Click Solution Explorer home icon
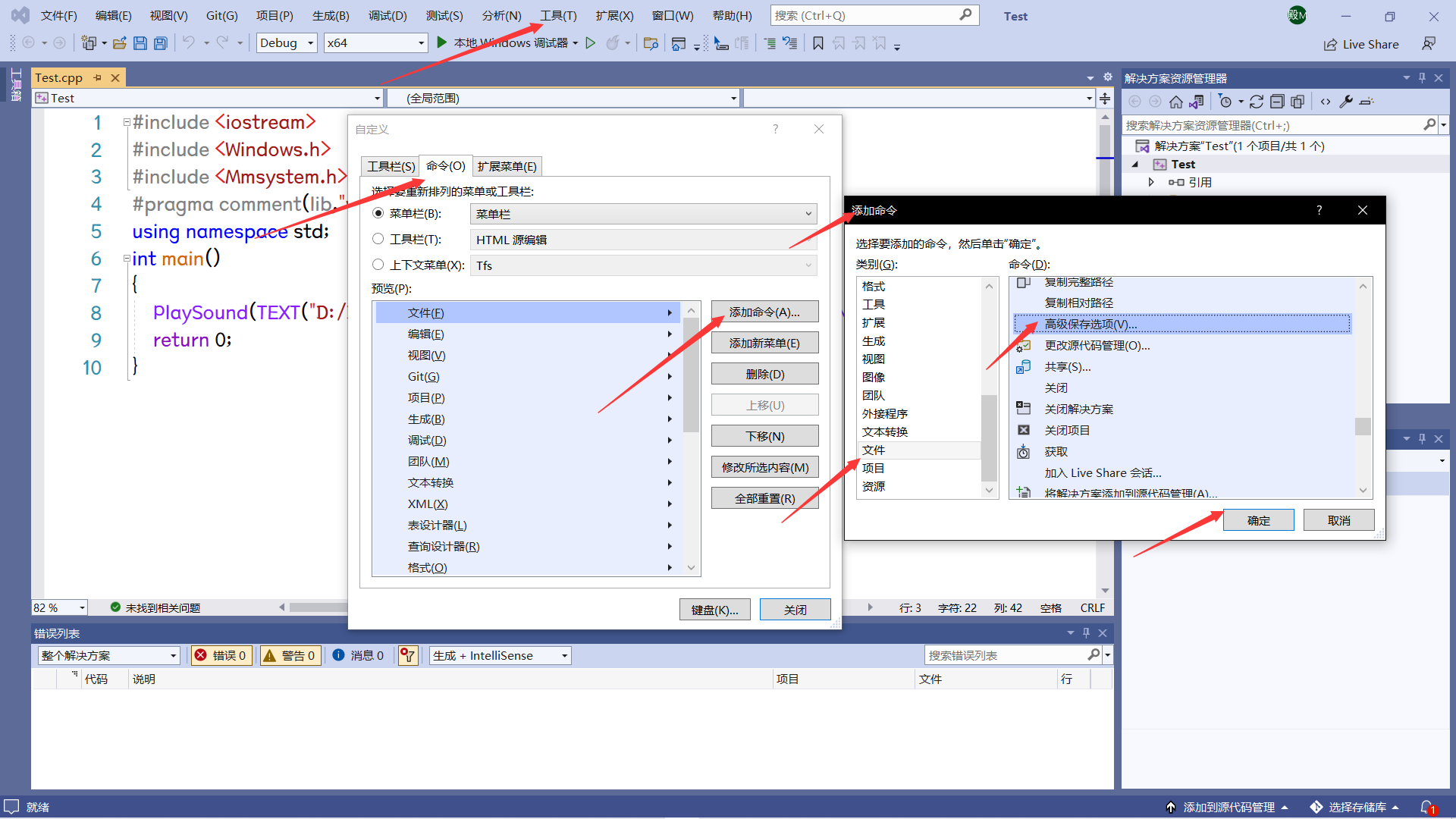The image size is (1456, 819). [1175, 102]
